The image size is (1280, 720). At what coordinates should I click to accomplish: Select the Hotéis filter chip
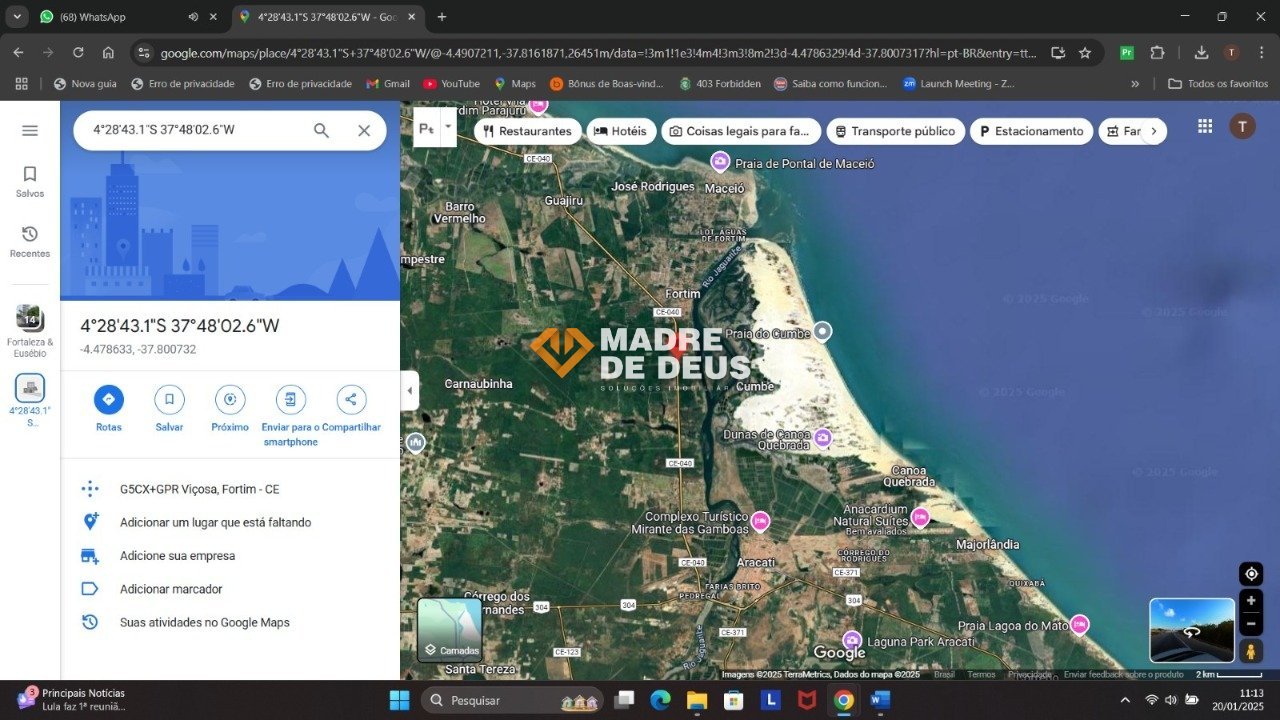pyautogui.click(x=620, y=131)
